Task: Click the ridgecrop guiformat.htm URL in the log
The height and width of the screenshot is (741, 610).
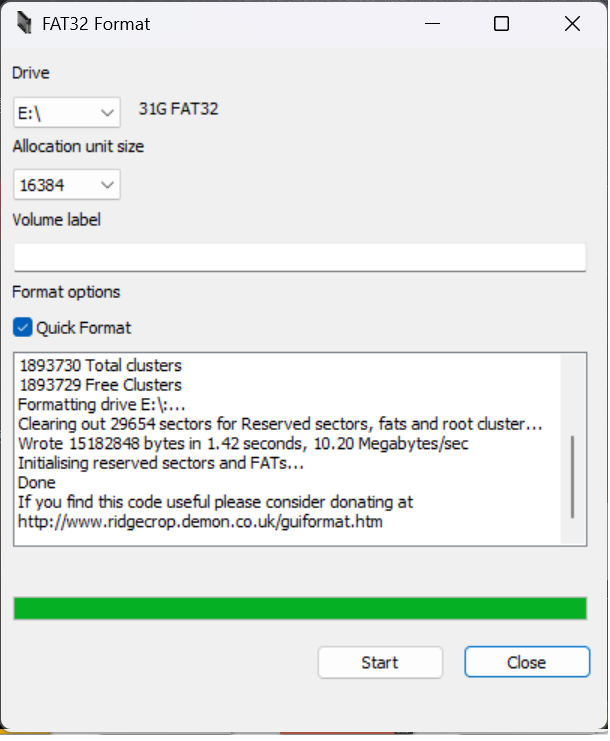Action: 200,522
